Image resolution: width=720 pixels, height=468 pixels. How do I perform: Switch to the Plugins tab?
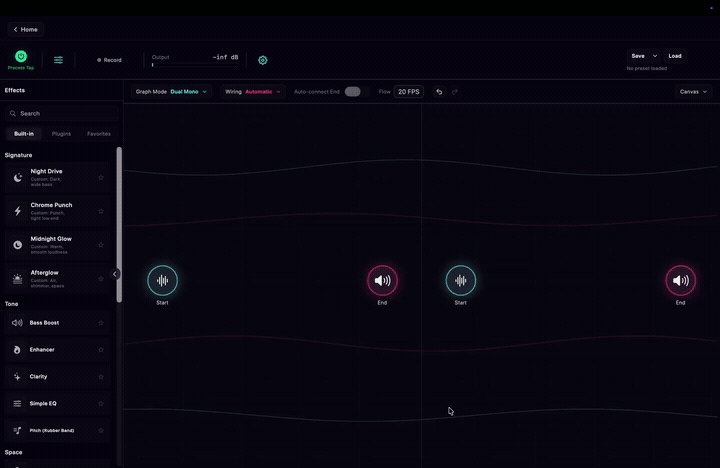[61, 134]
